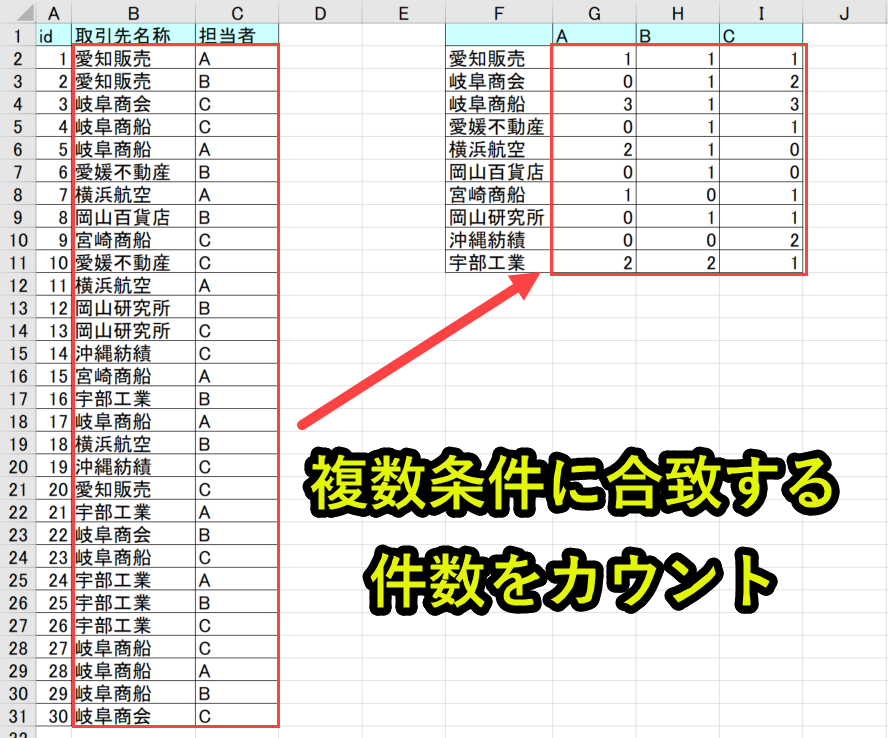Viewport: 888px width, 738px height.
Task: Click summary label '愛知販売' in column F
Action: point(499,58)
